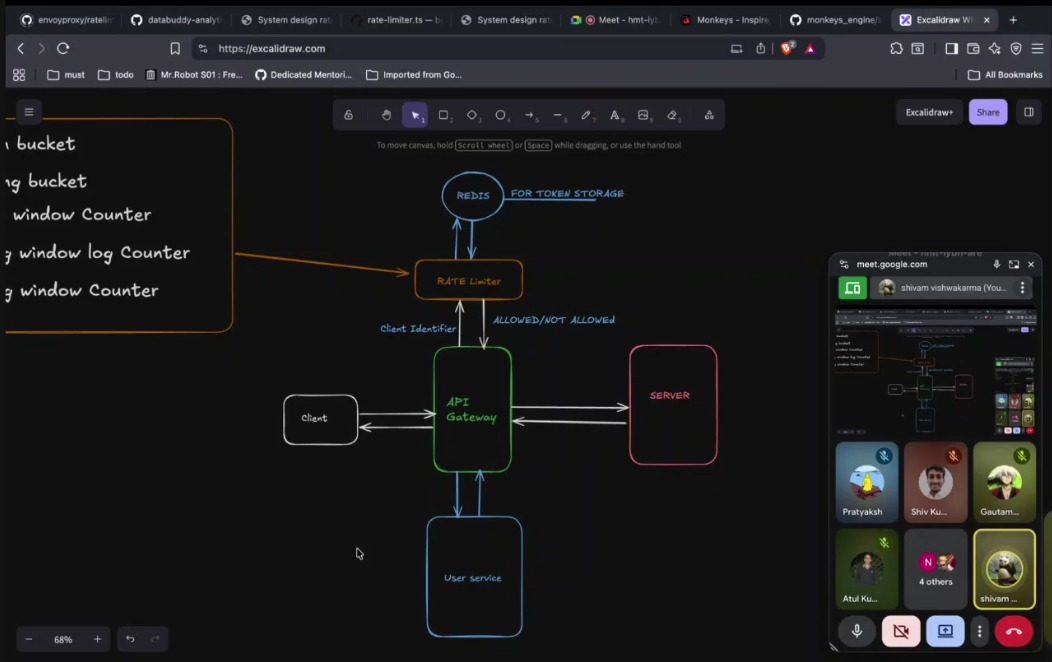This screenshot has width=1052, height=662.
Task: Toggle the camera off button in Meet
Action: click(x=900, y=631)
